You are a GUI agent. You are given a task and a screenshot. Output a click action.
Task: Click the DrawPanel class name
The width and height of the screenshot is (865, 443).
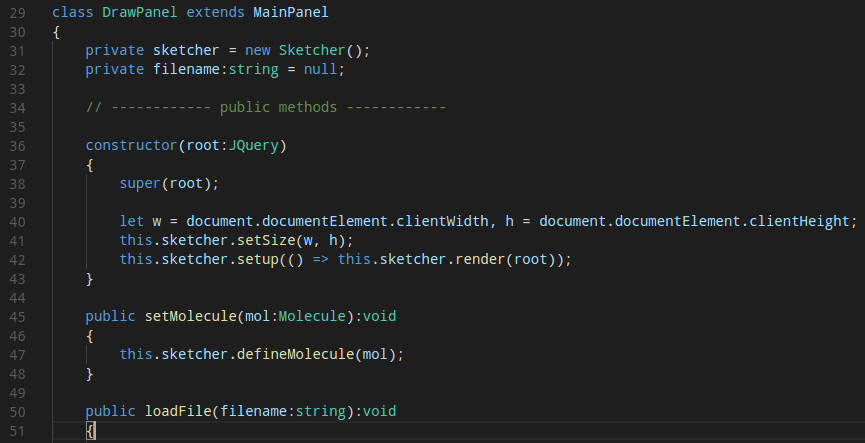pyautogui.click(x=135, y=12)
